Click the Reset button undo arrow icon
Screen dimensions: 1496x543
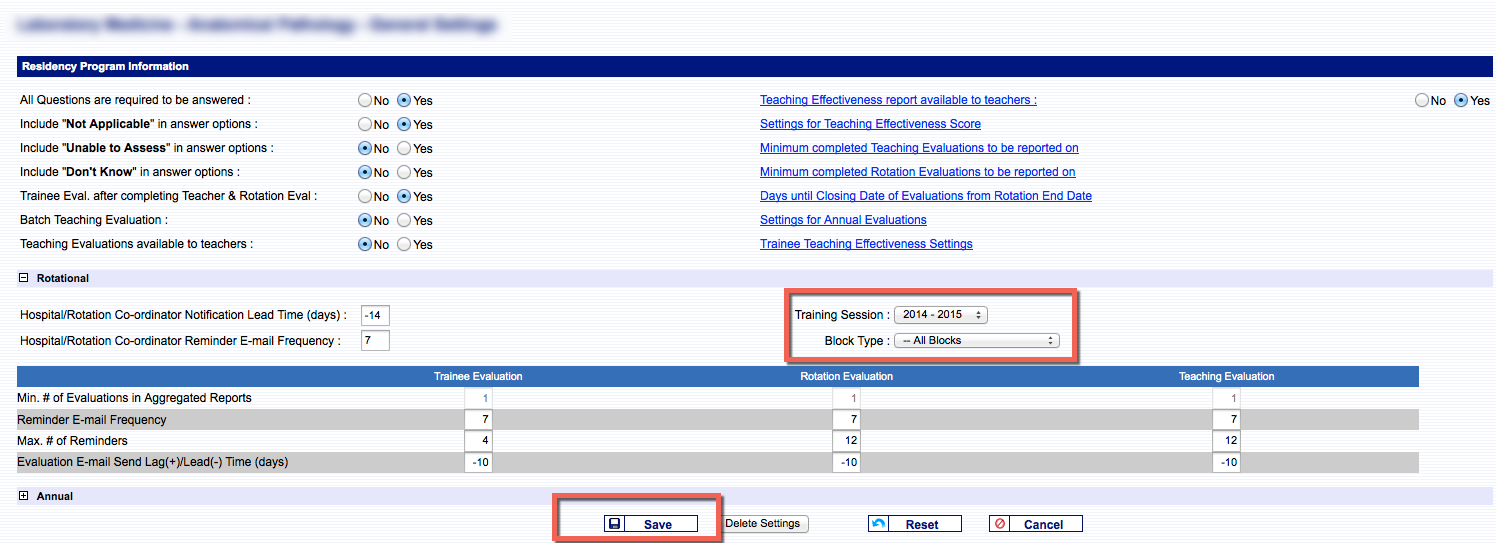click(879, 524)
